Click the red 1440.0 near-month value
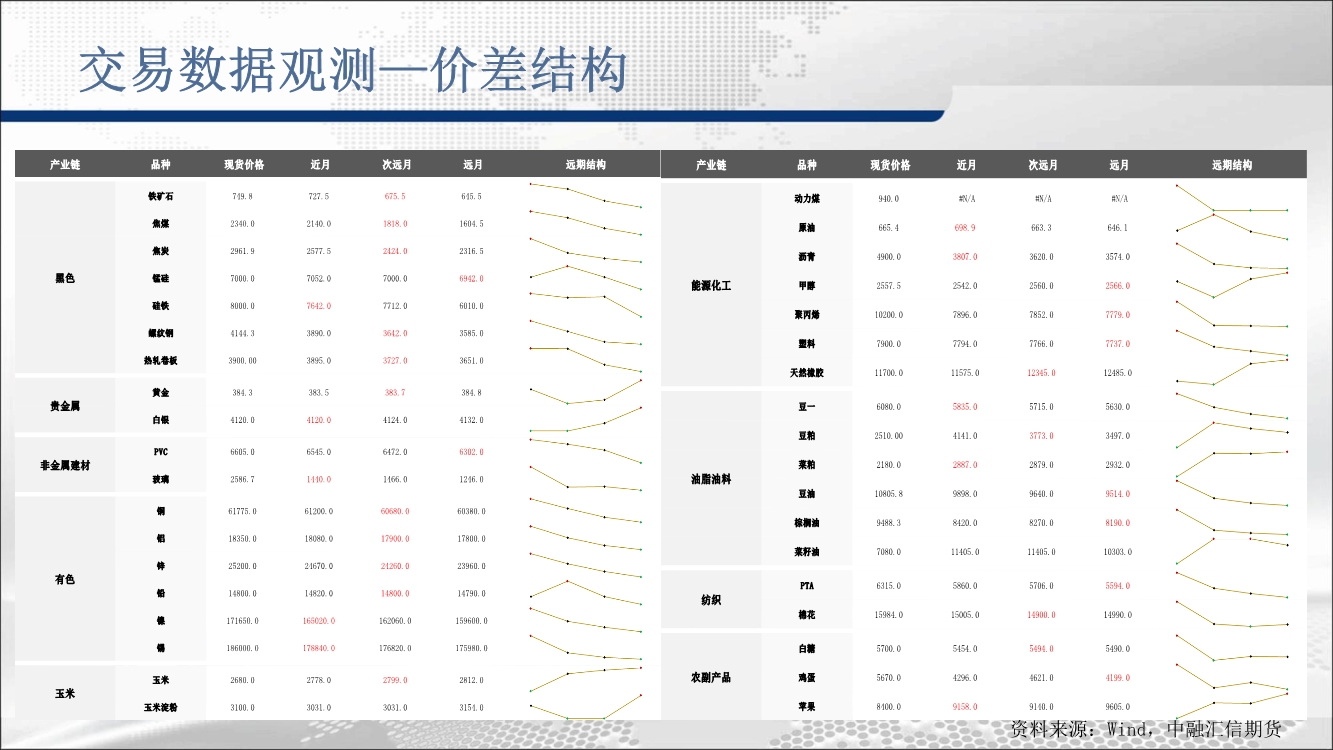The image size is (1333, 750). click(x=320, y=480)
